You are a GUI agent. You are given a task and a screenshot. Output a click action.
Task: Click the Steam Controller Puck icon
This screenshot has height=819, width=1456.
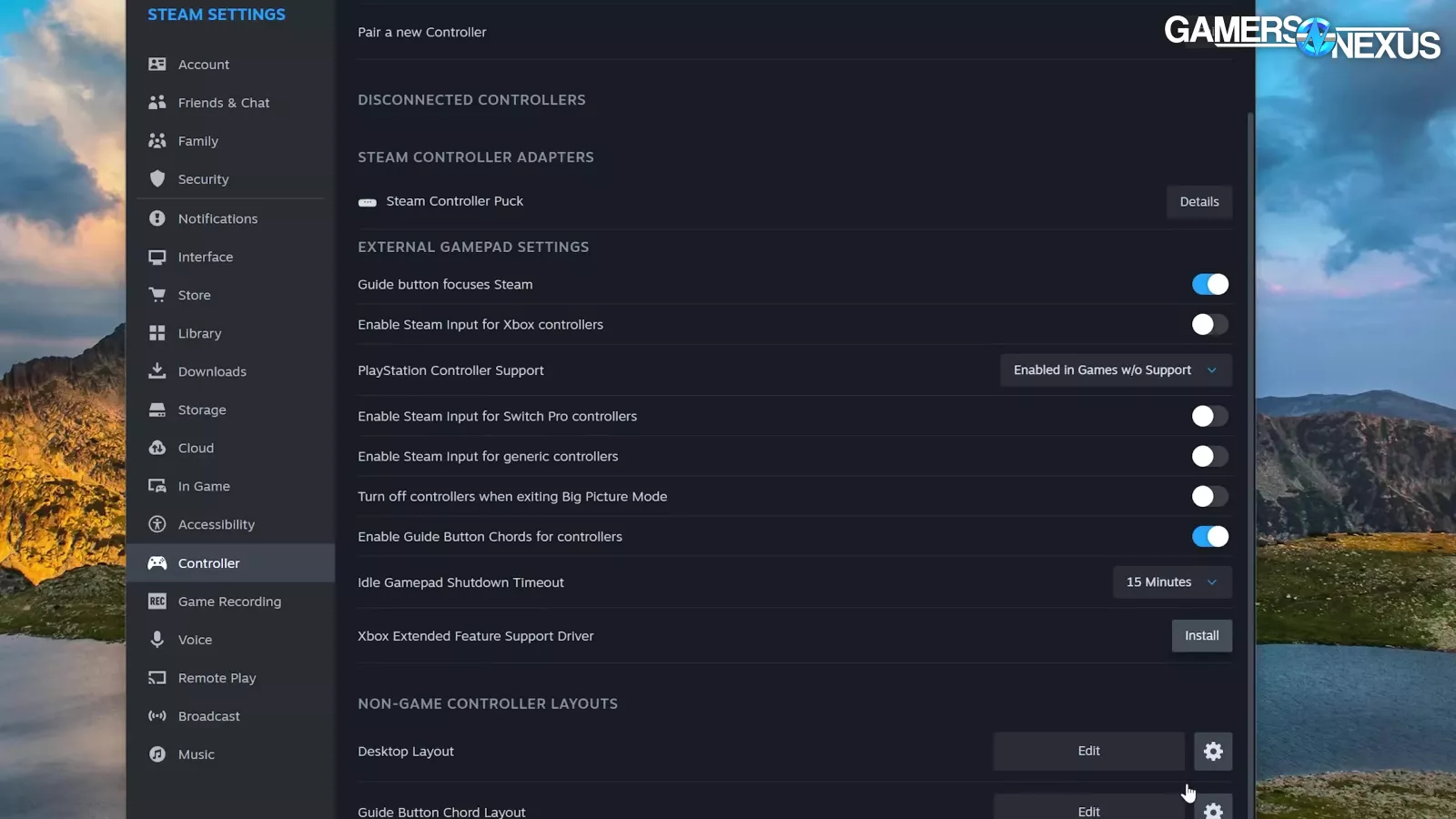(x=368, y=202)
